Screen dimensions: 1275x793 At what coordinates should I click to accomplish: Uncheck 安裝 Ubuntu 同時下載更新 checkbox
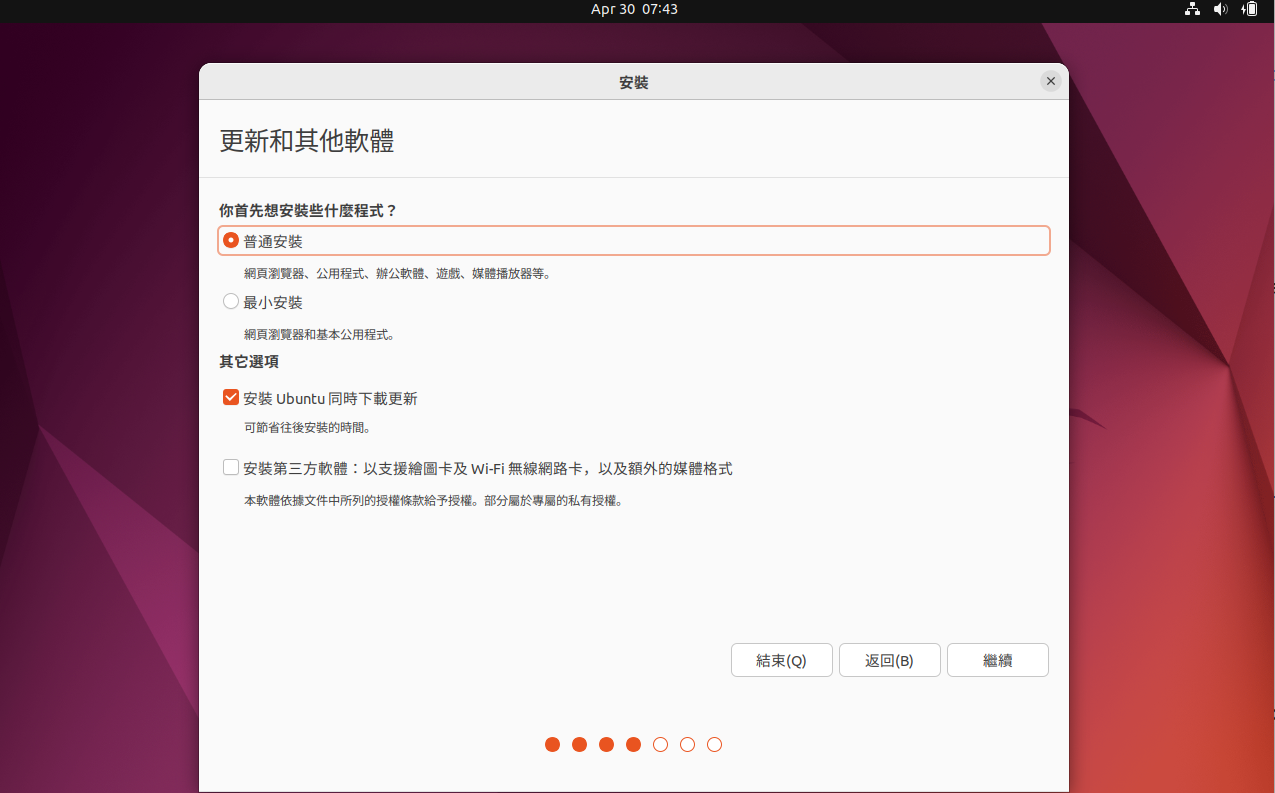point(231,398)
